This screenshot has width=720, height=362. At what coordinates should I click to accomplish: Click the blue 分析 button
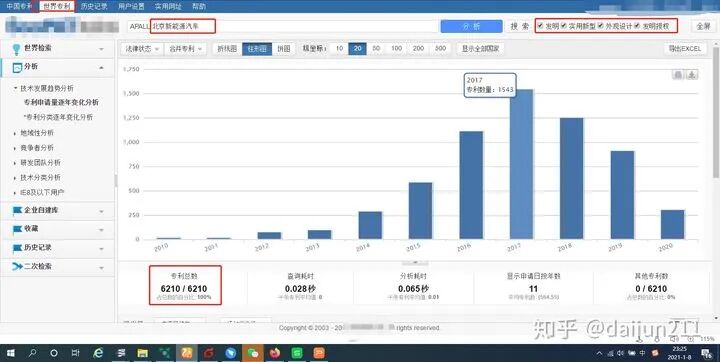click(472, 26)
